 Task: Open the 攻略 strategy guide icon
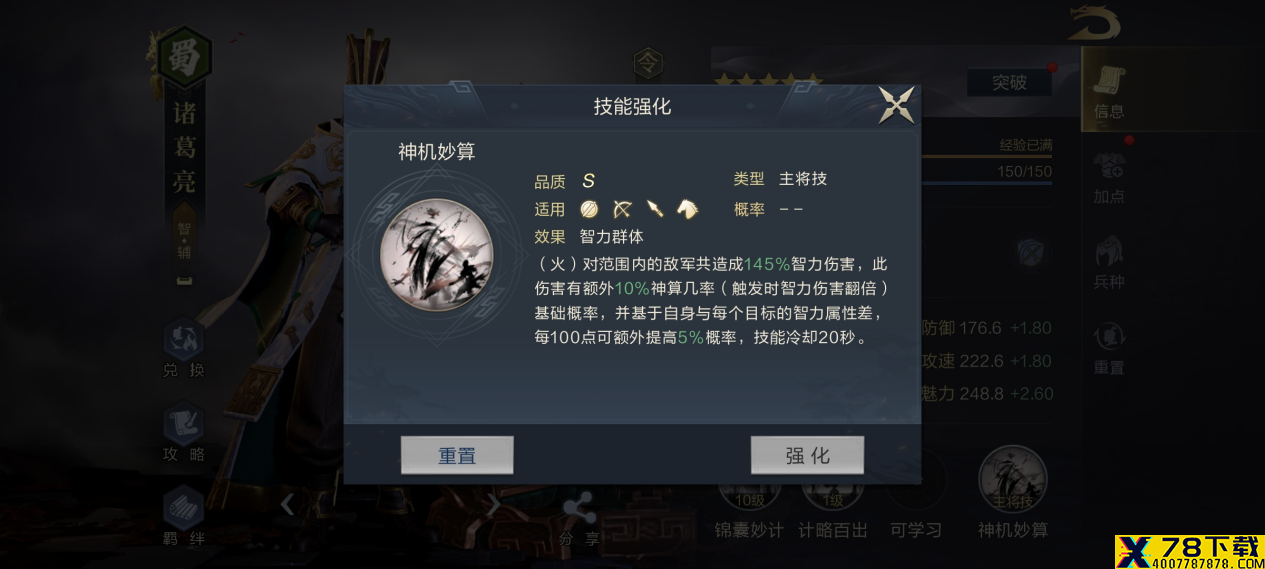click(183, 433)
